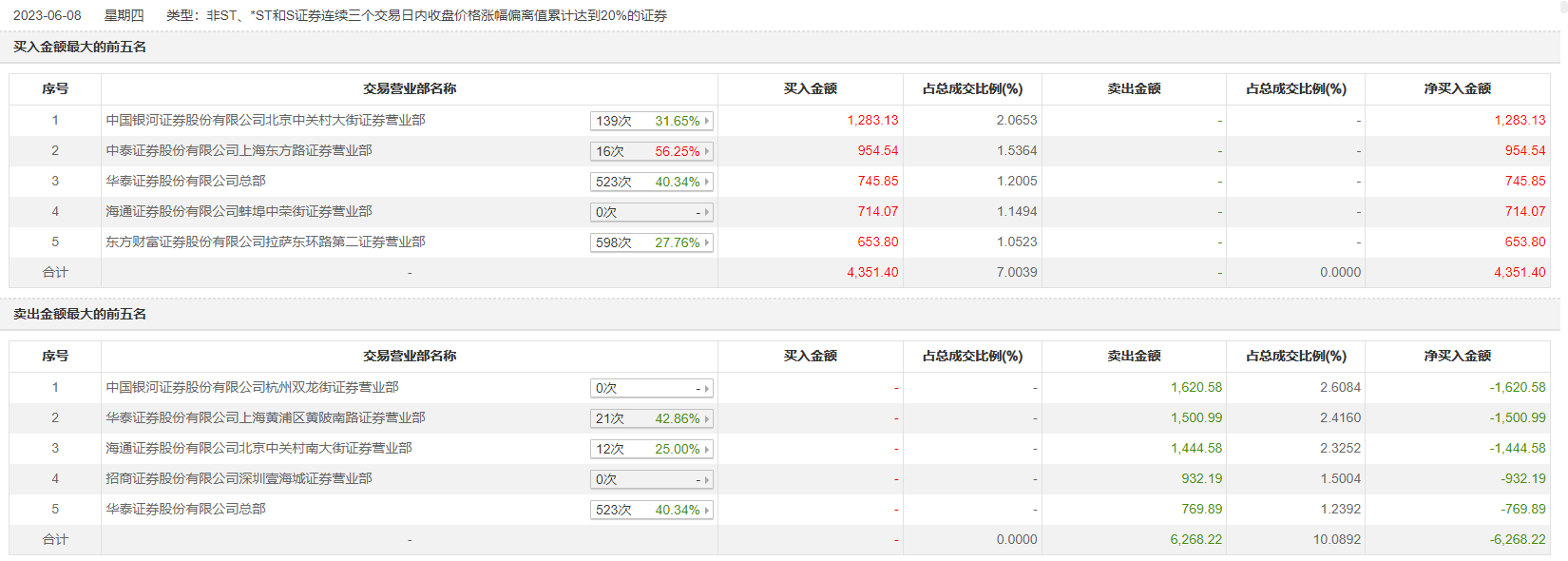Expand 523次 40.34% dropdown in sell table

pos(651,510)
